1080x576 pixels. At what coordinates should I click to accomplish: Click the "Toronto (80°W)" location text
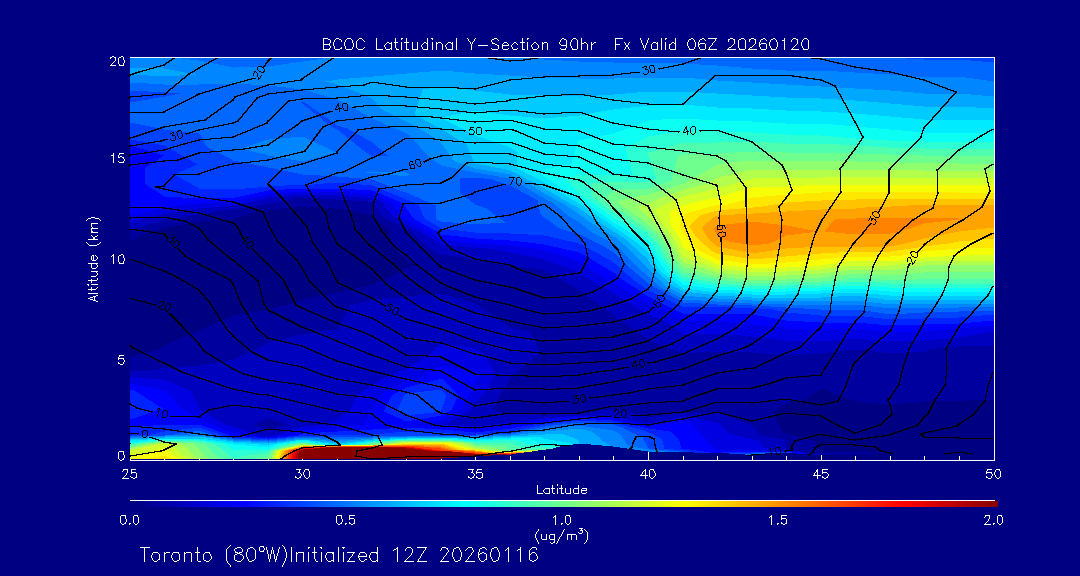click(x=212, y=555)
